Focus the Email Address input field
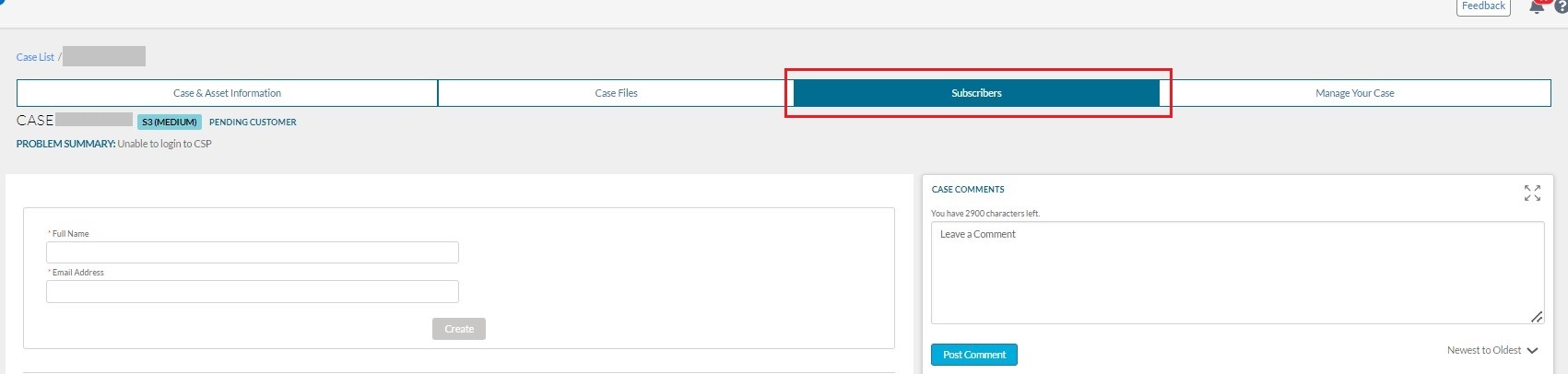The image size is (1568, 374). [x=253, y=291]
